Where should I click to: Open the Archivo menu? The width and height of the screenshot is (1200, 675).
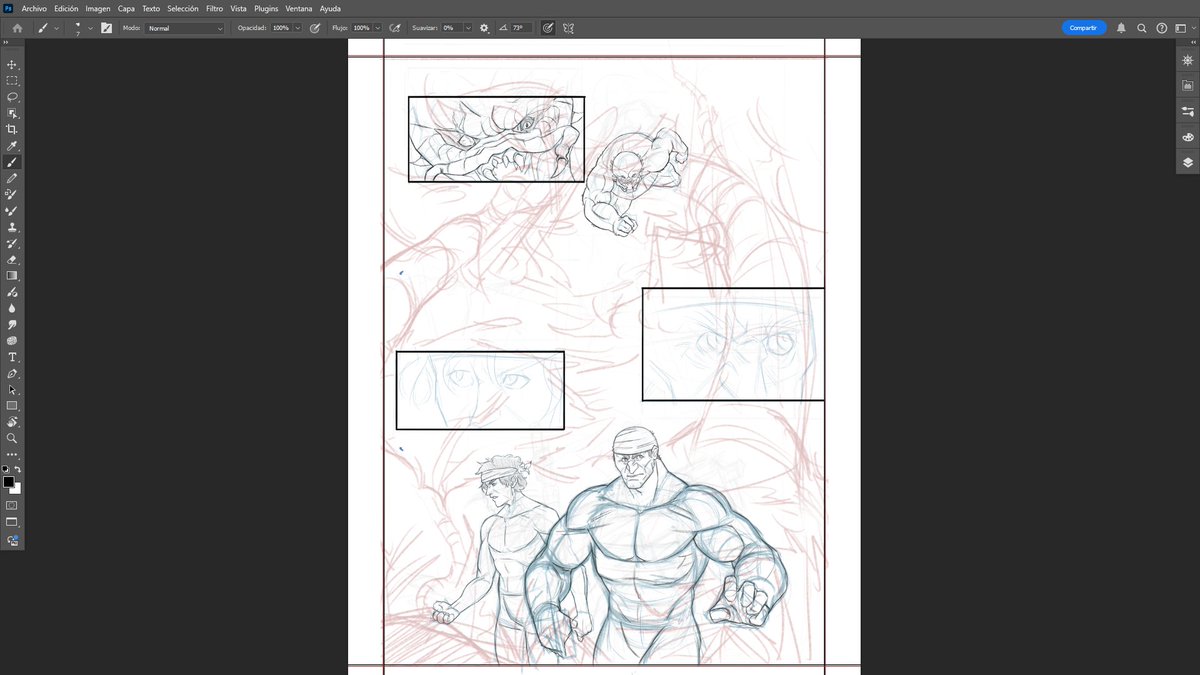pos(34,8)
